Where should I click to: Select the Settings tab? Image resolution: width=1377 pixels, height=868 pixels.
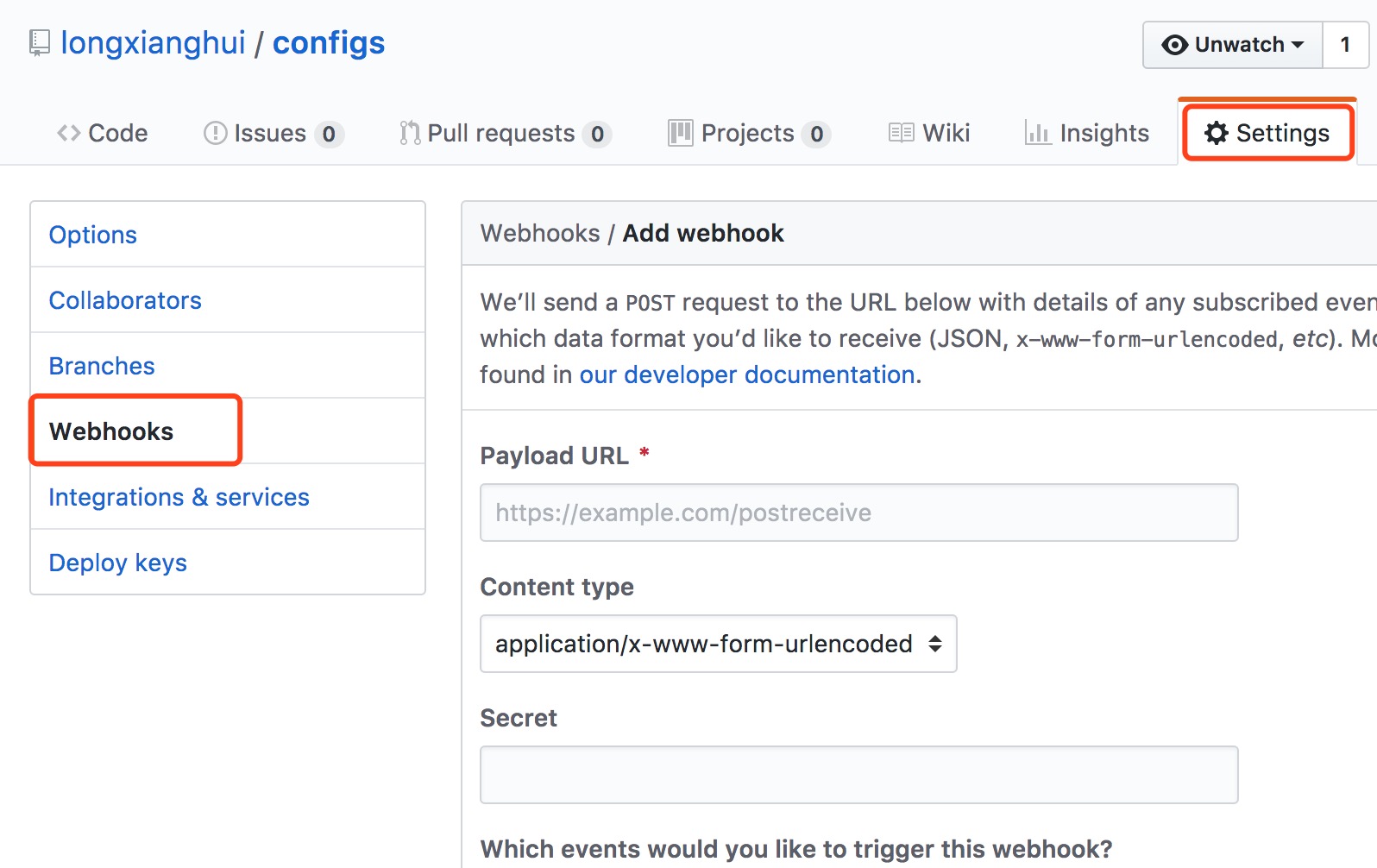[1267, 133]
